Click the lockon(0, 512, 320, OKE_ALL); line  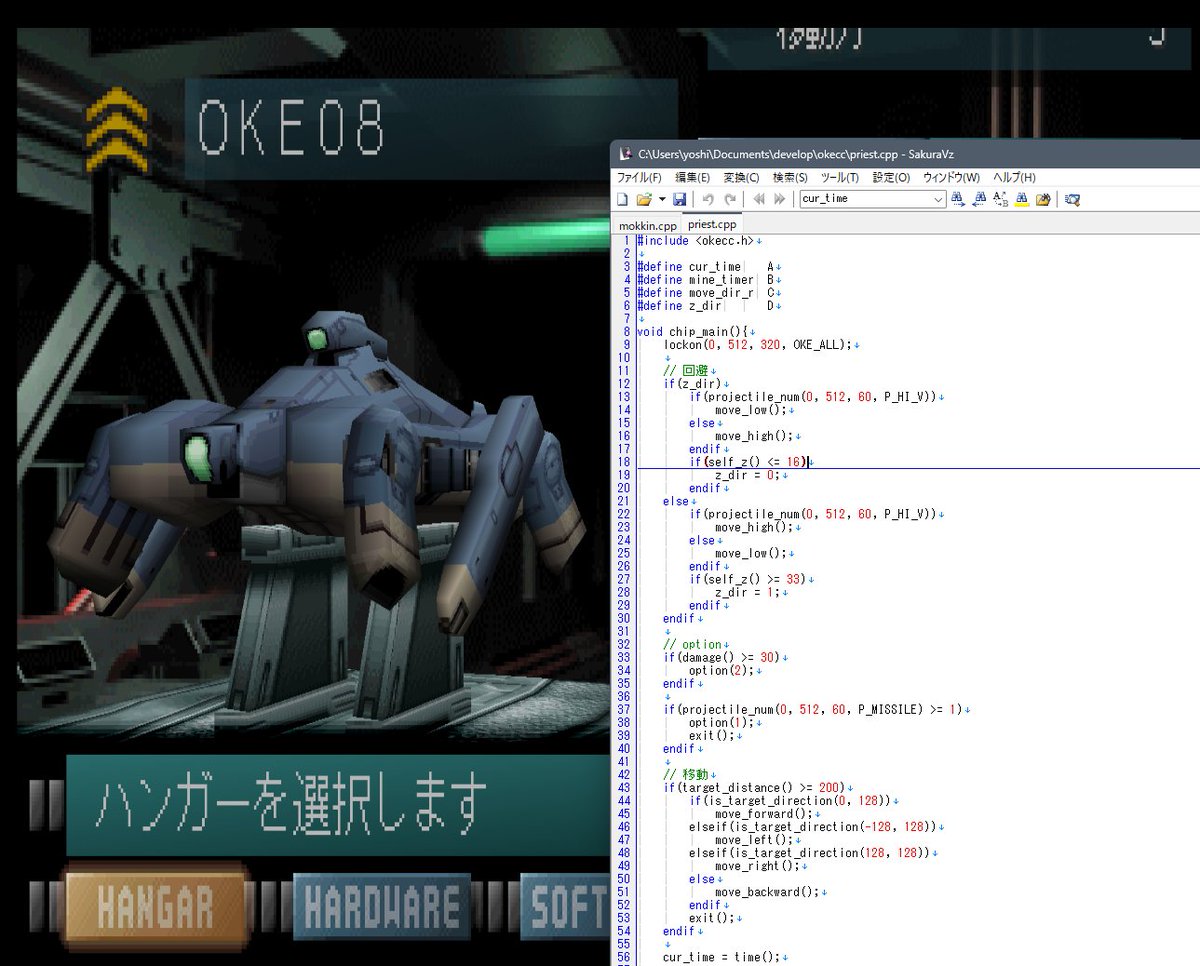click(760, 345)
